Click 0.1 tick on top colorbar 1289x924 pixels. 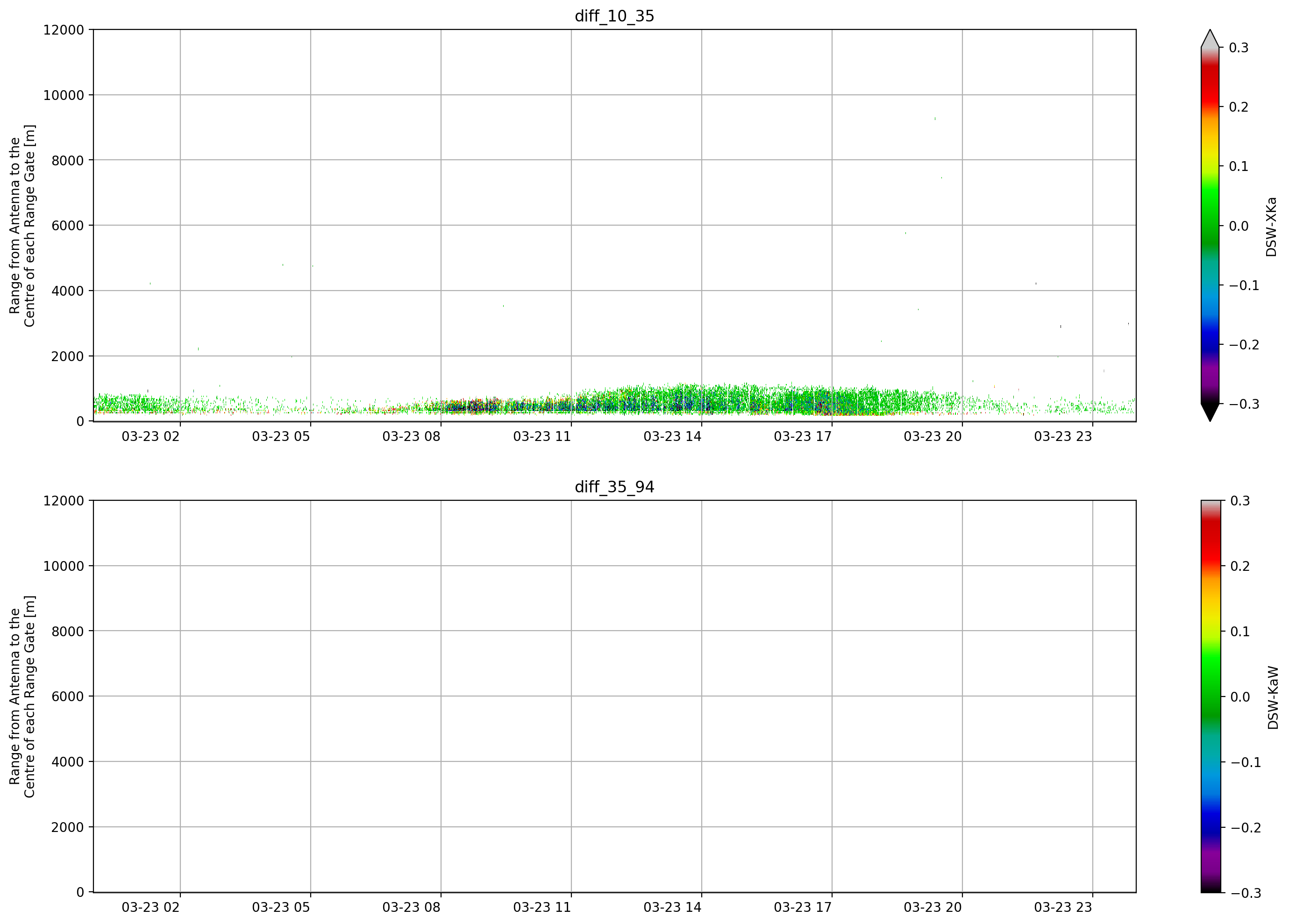1239,166
